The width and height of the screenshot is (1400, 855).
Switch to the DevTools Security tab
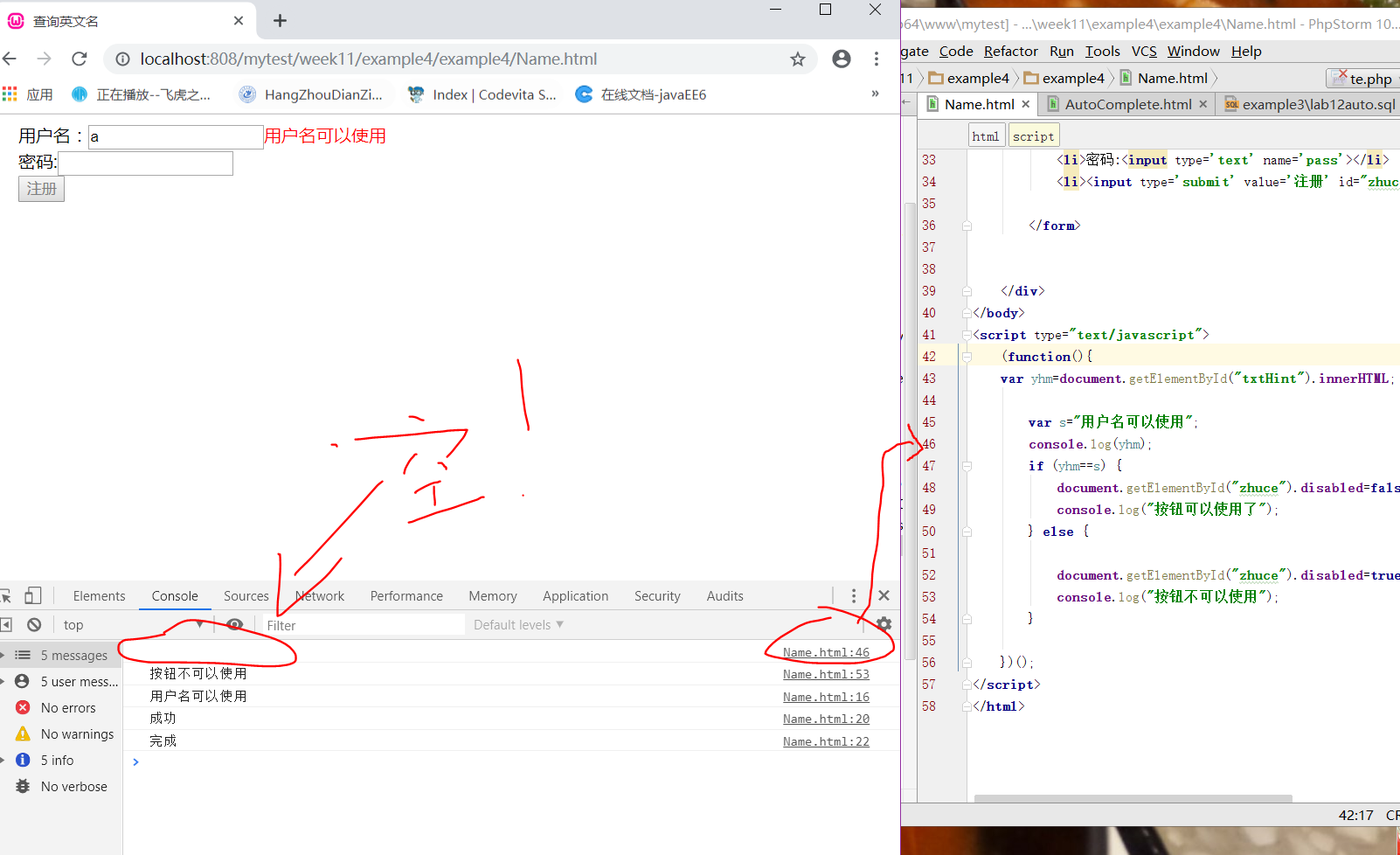click(657, 596)
